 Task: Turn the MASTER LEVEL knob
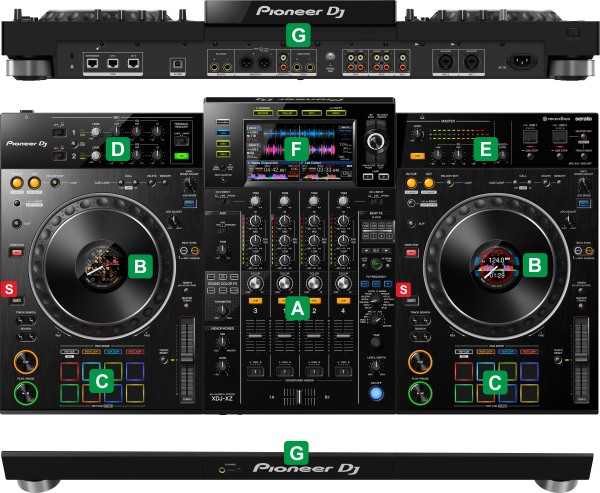pyautogui.click(x=417, y=134)
